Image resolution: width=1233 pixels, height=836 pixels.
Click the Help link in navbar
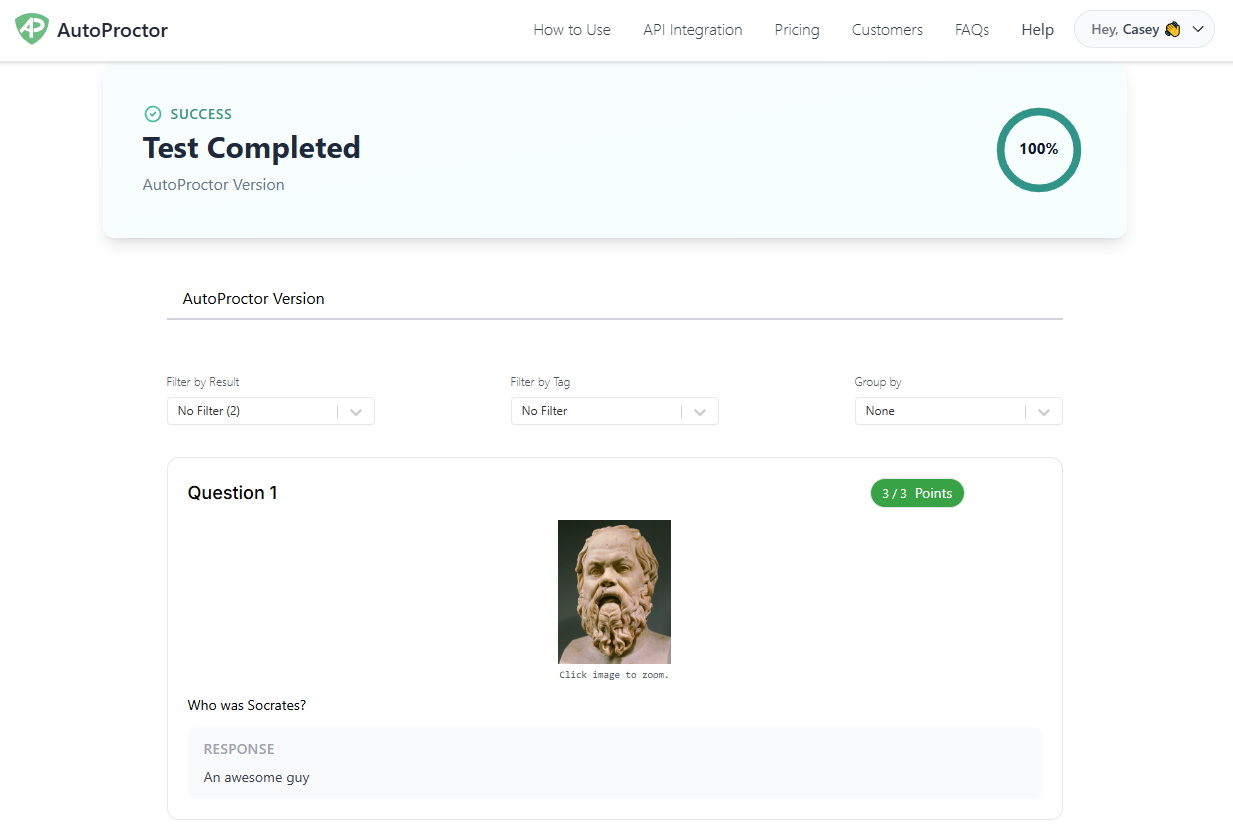point(1037,30)
